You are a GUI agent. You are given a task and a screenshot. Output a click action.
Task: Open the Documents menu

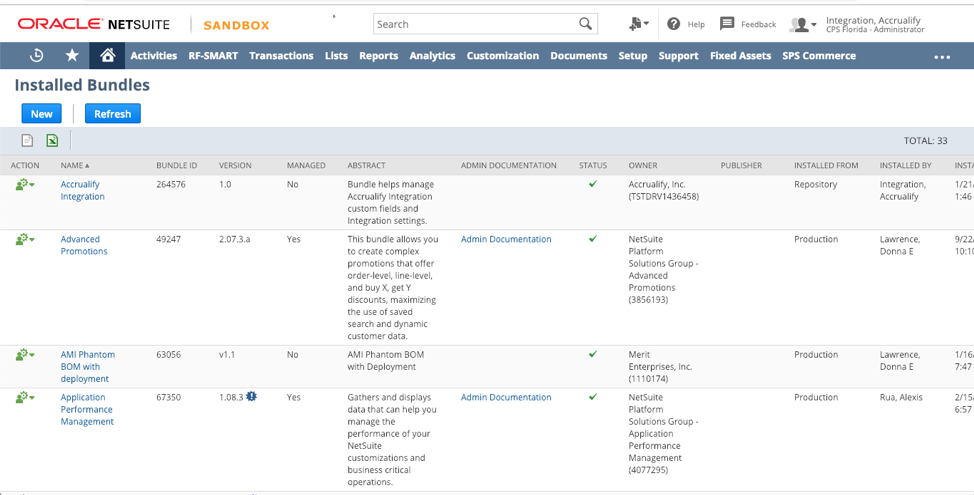[x=578, y=55]
